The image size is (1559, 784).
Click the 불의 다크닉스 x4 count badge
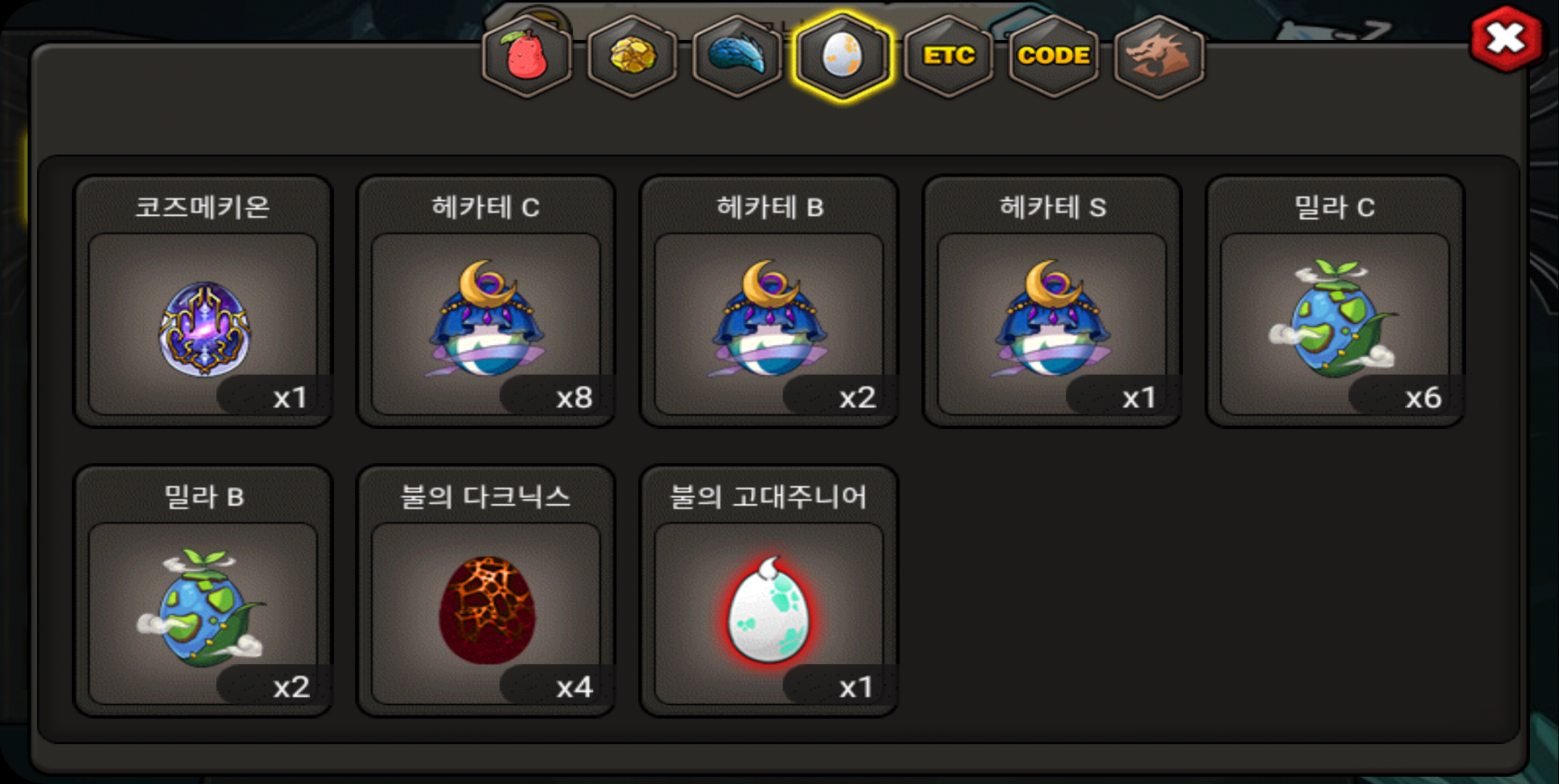(558, 687)
